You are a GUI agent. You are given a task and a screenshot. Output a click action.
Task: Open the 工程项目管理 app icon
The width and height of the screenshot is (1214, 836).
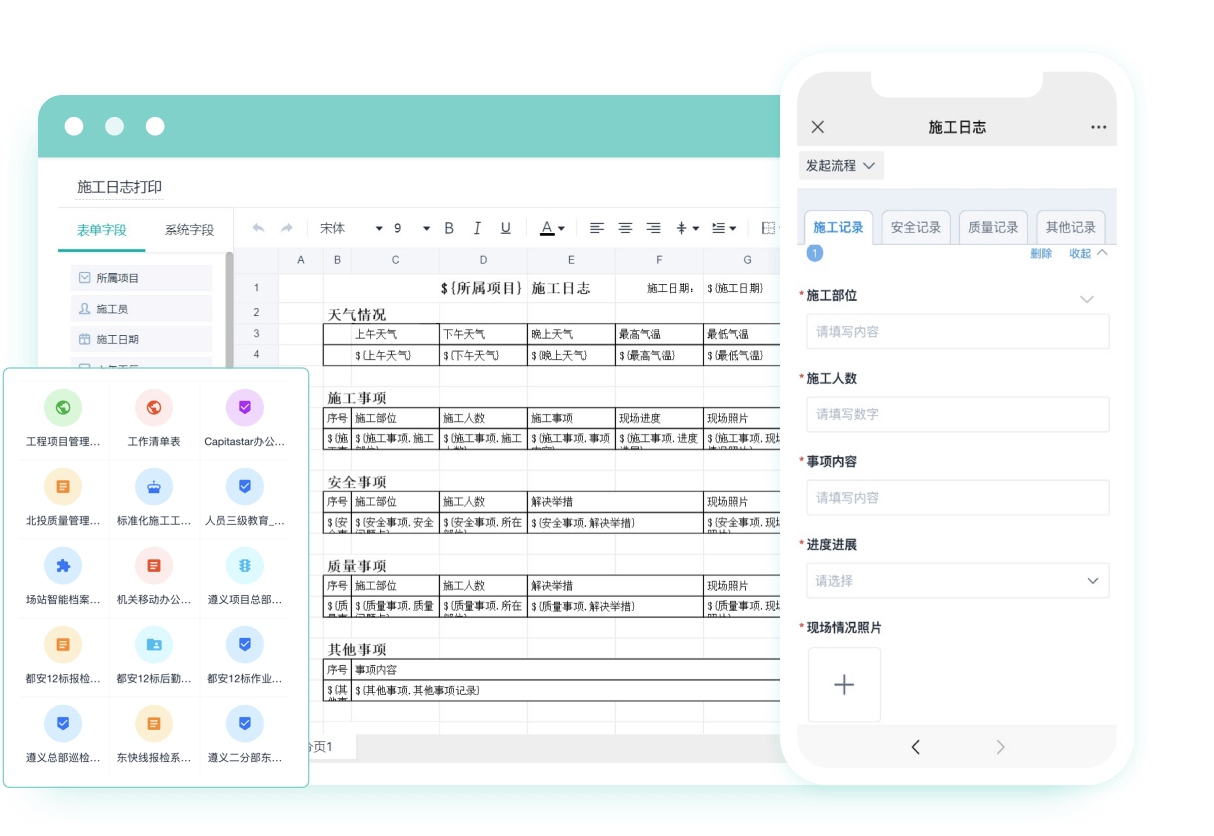point(63,408)
